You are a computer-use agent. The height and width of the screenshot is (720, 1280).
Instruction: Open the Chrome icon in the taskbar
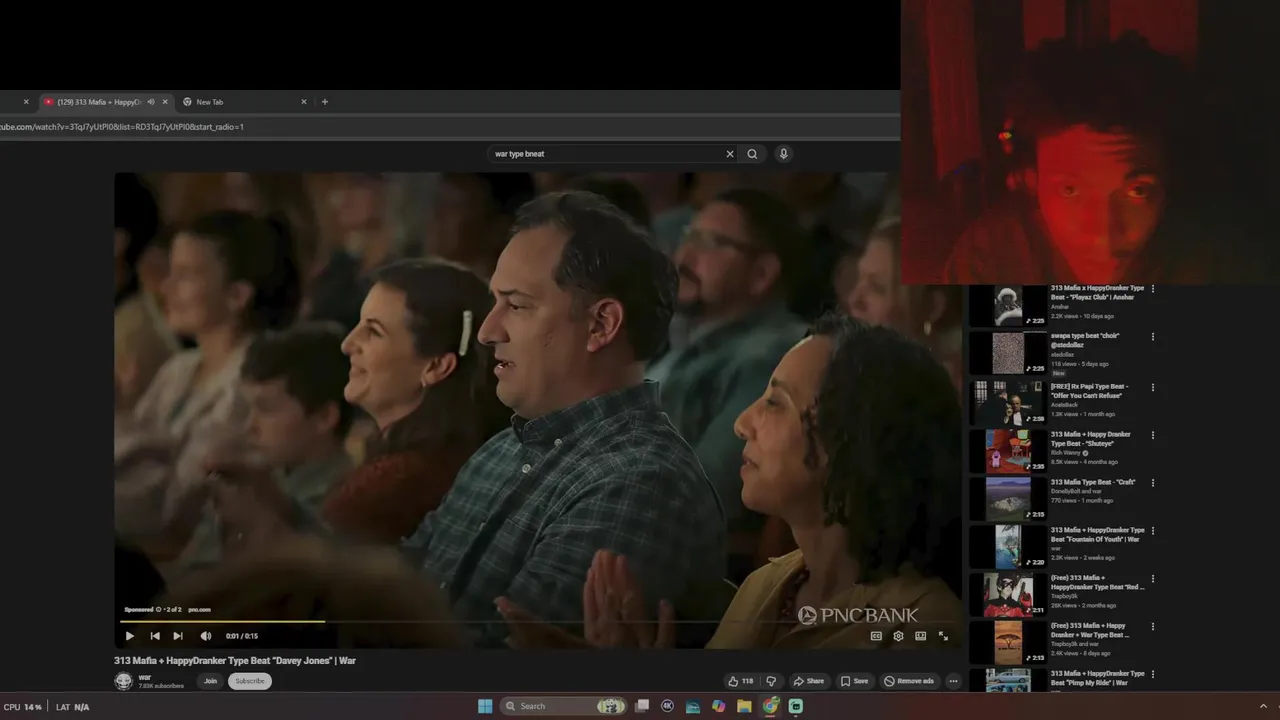click(770, 706)
